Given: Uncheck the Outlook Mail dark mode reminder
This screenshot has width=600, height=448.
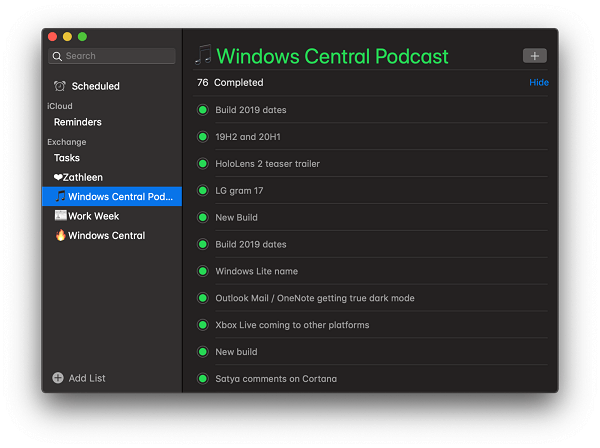Looking at the screenshot, I should click(203, 298).
